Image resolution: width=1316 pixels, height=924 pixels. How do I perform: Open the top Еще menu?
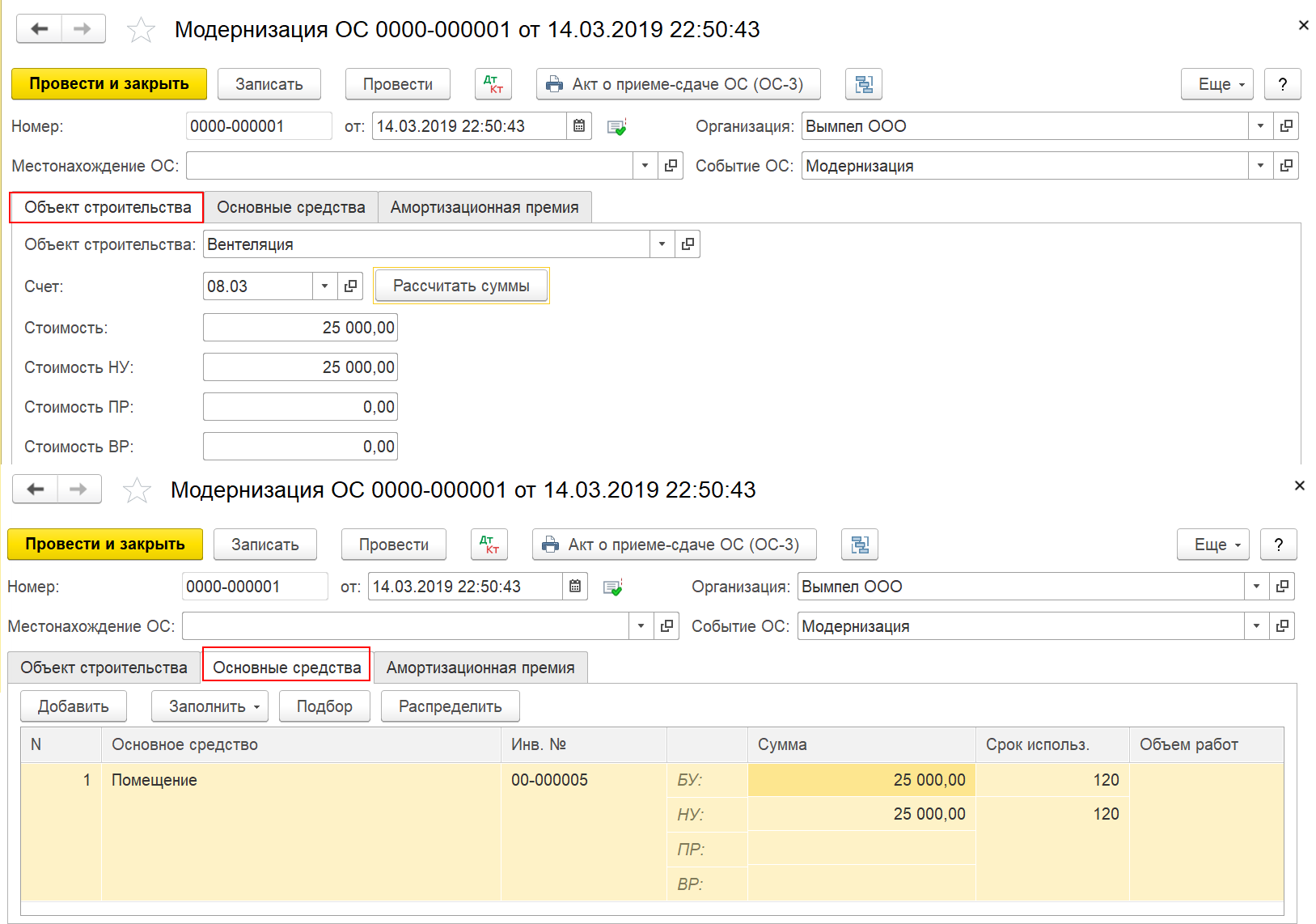(1217, 84)
